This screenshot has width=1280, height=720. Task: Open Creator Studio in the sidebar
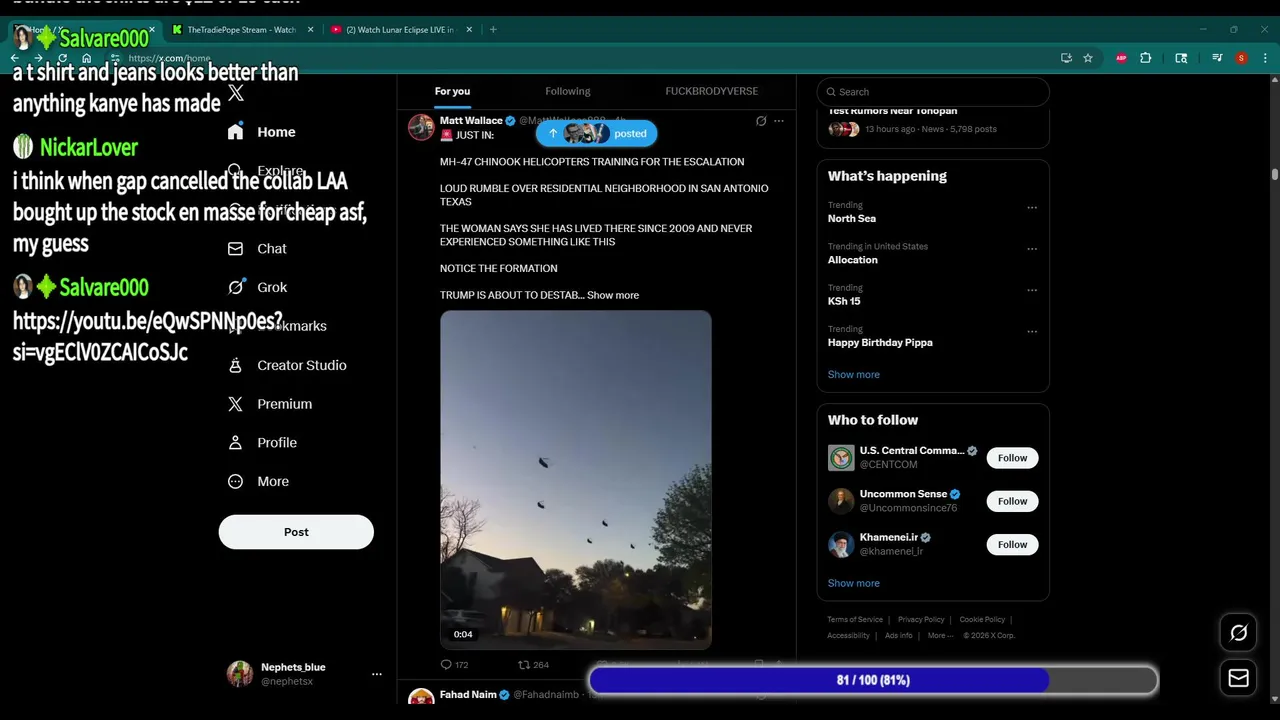(287, 365)
